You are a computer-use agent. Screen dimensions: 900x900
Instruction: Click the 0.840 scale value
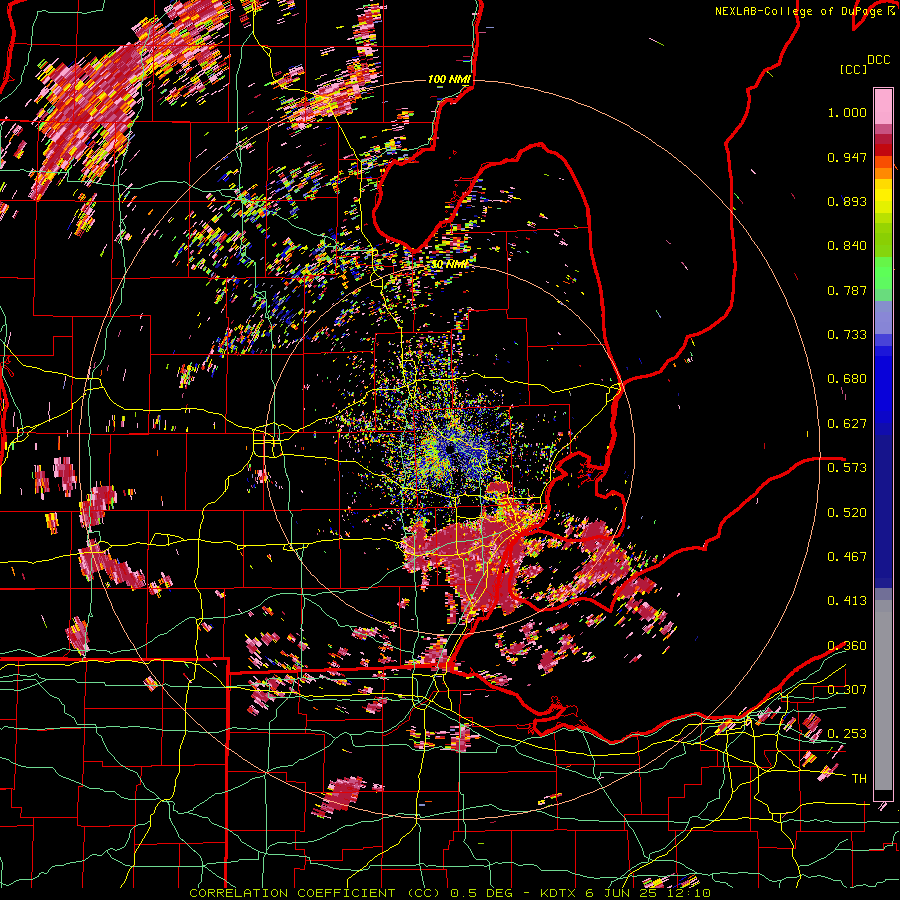click(847, 246)
